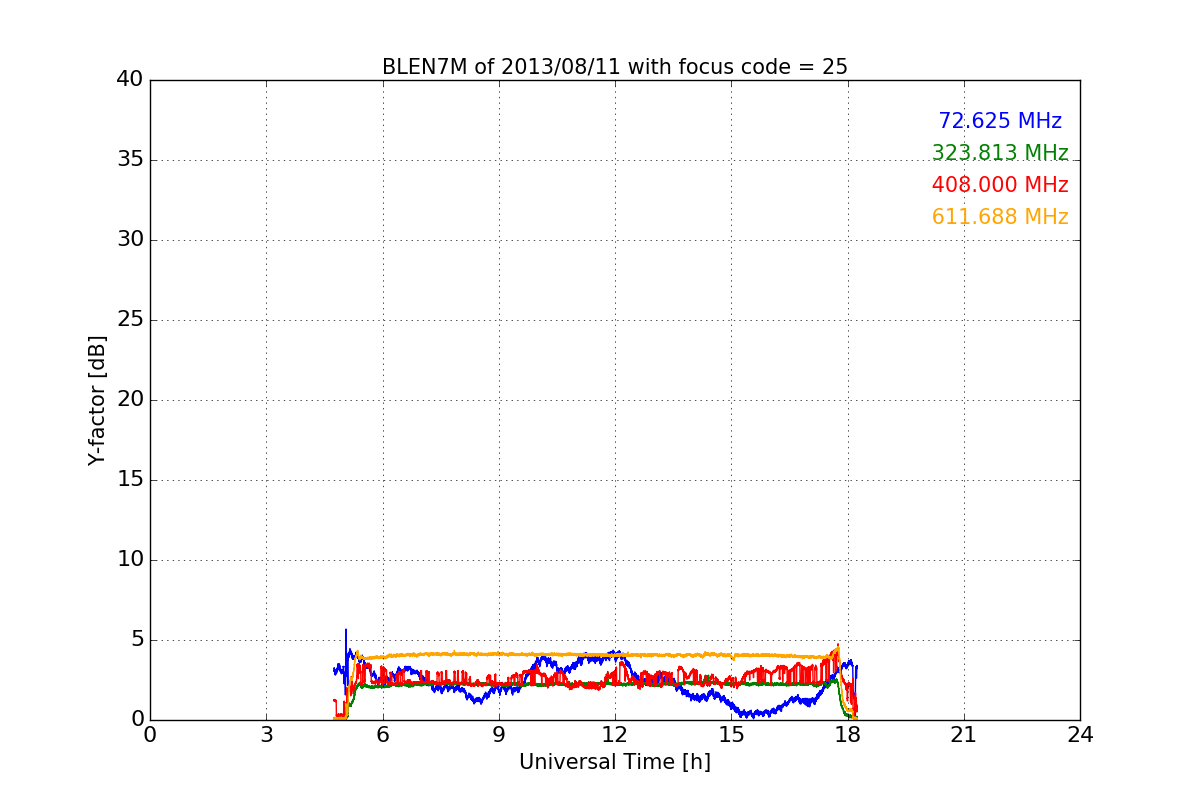Click the x-axis tick label 24
Image resolution: width=1200 pixels, height=800 pixels.
(1080, 735)
